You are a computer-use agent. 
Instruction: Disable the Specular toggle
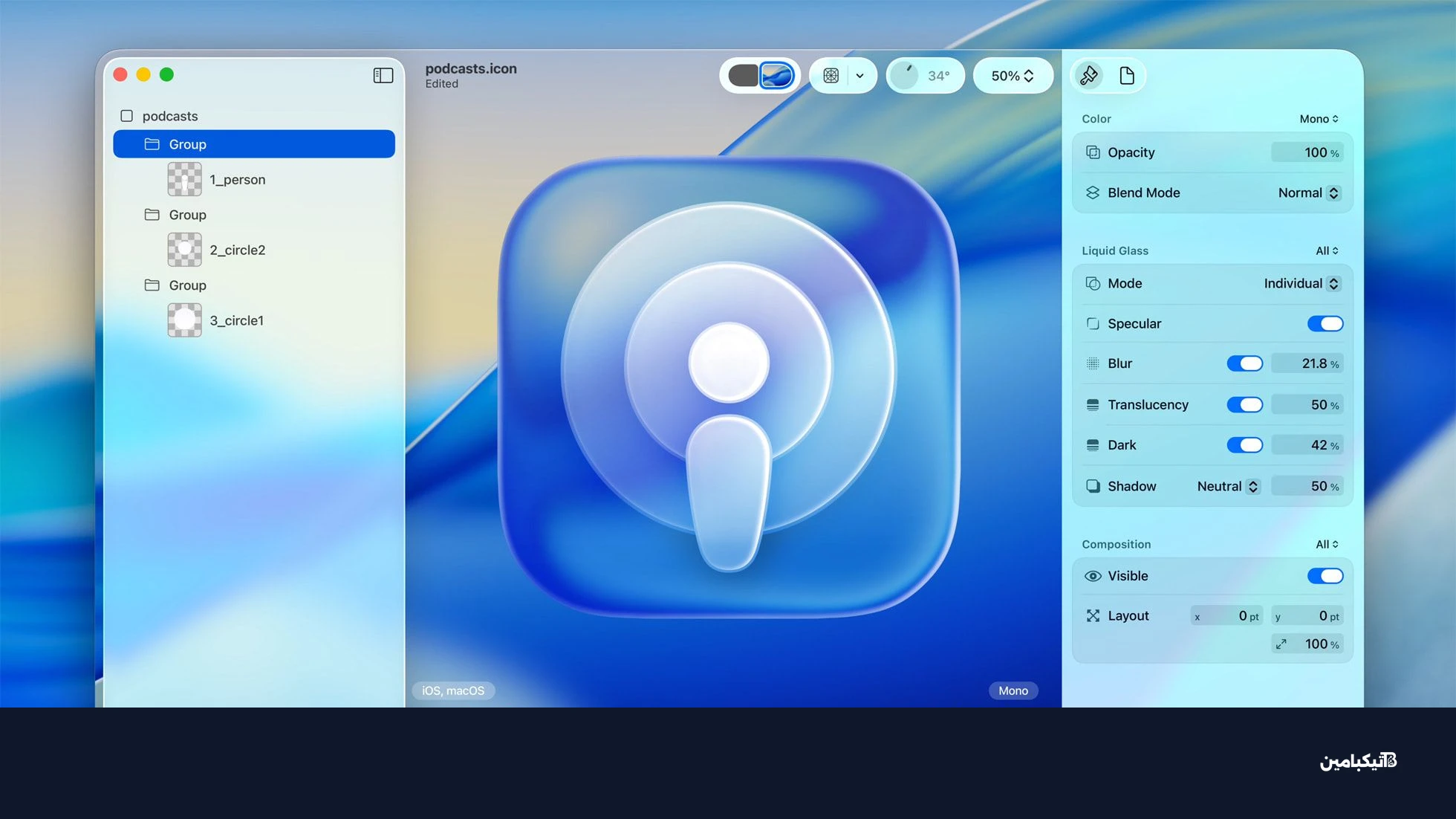tap(1325, 323)
